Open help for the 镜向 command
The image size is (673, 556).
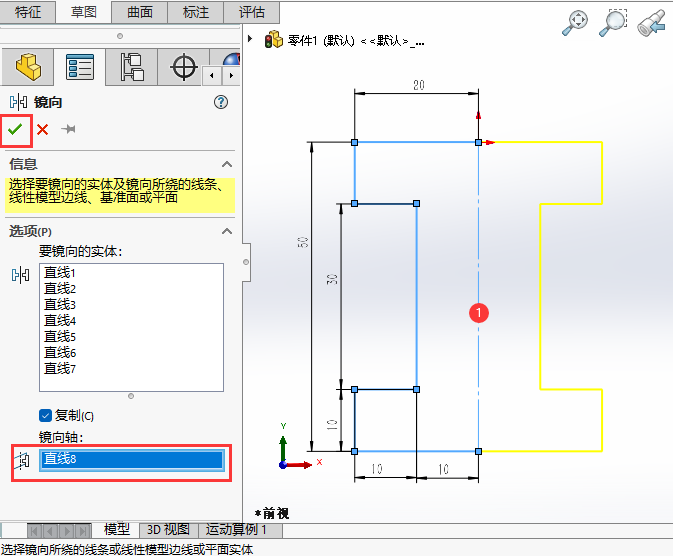(x=221, y=102)
